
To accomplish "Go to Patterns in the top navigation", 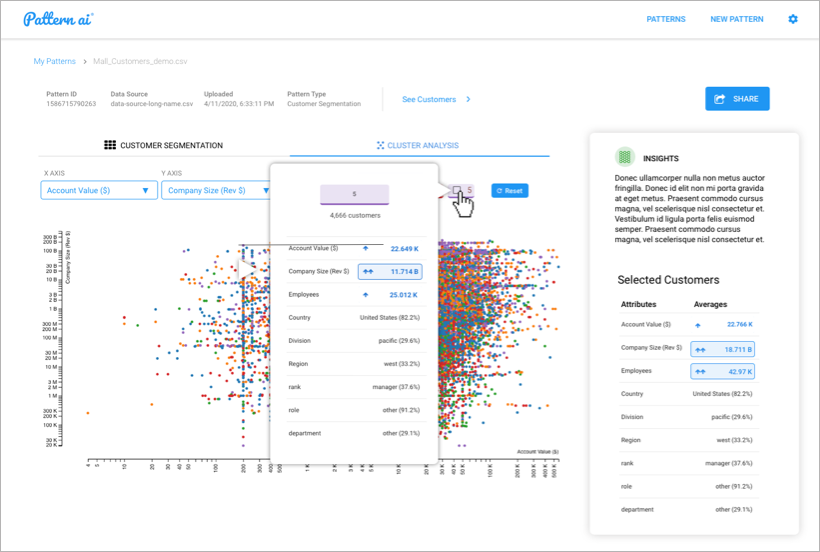I will pos(666,19).
